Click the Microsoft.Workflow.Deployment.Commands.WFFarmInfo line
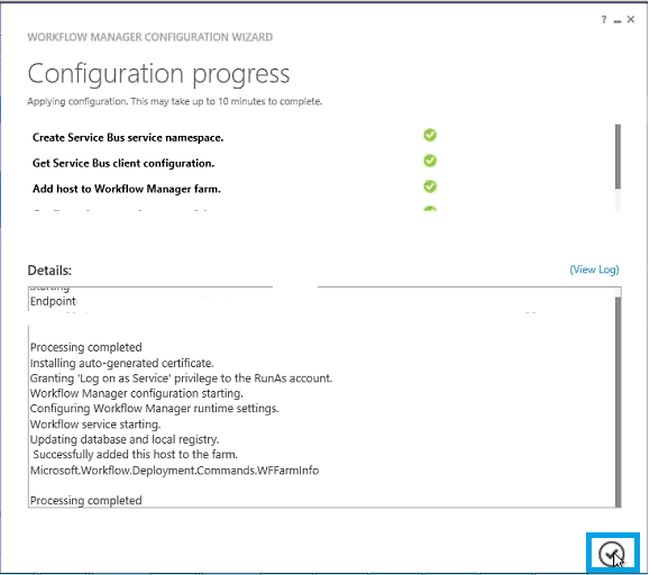Screen dimensions: 650x575 (175, 471)
